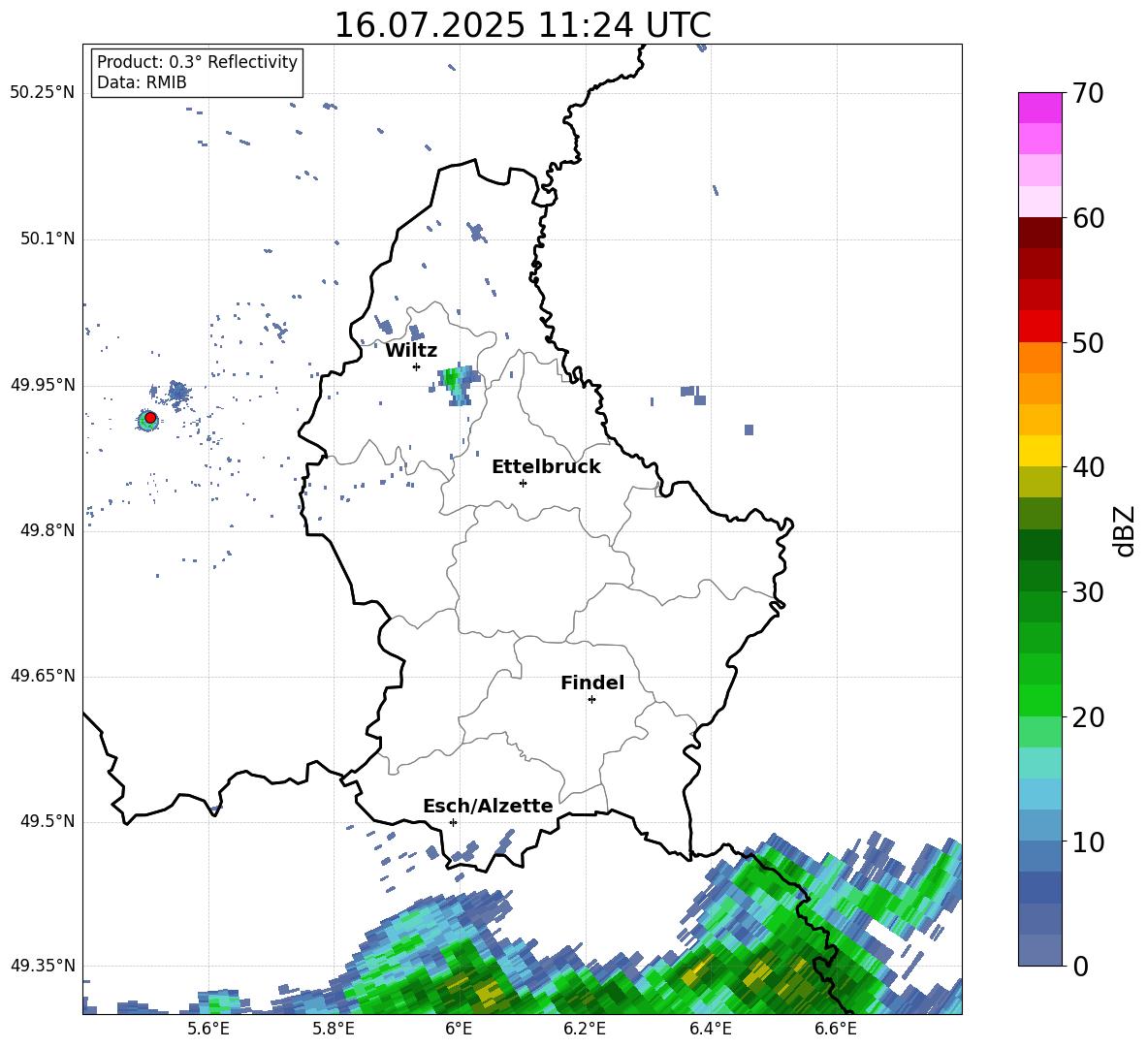Click the 40 colorbar tick label
1148x1048 pixels.
[x=1088, y=467]
